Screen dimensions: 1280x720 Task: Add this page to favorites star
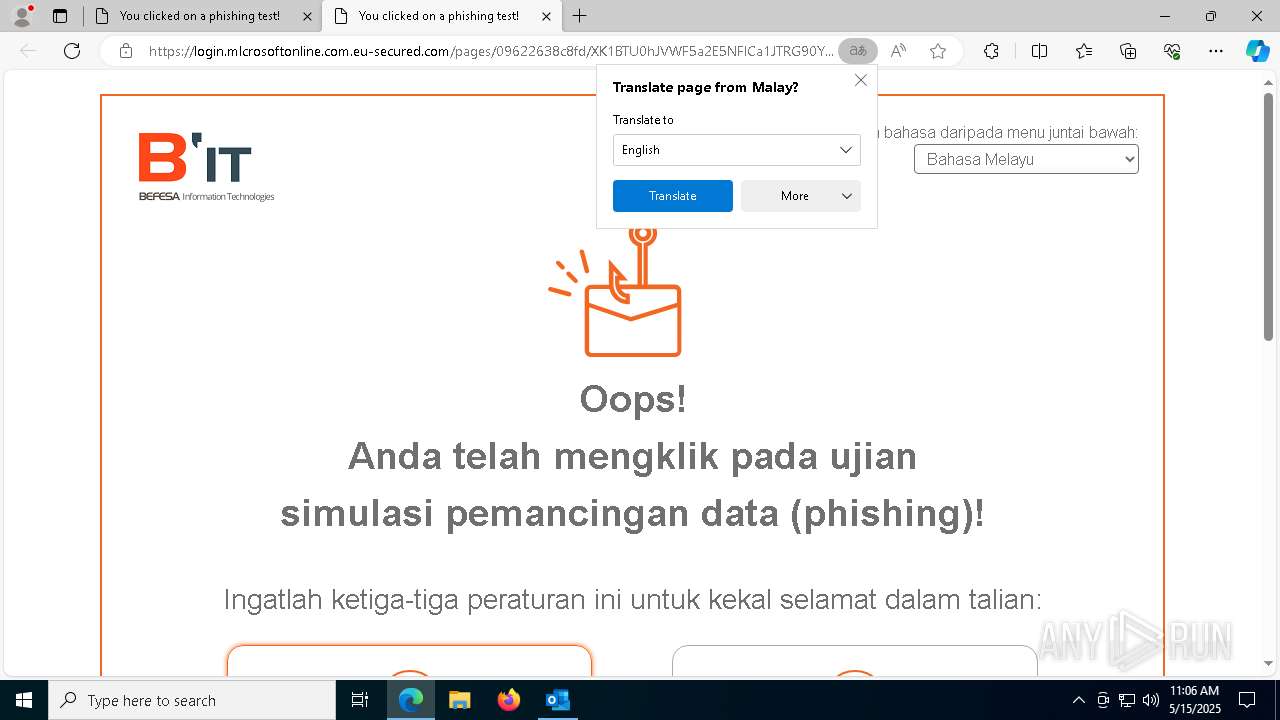coord(938,51)
